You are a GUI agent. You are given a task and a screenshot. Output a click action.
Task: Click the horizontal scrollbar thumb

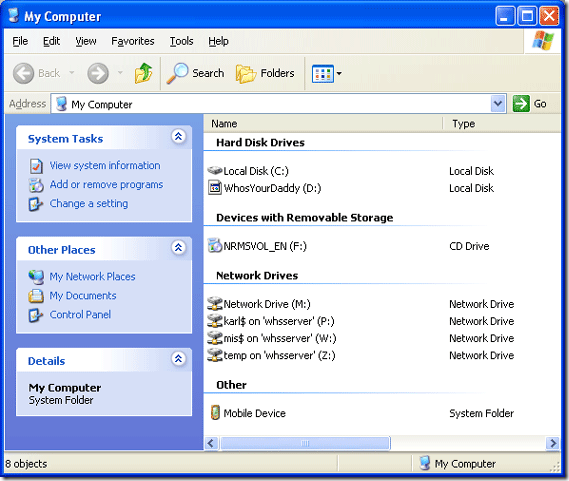pyautogui.click(x=305, y=443)
